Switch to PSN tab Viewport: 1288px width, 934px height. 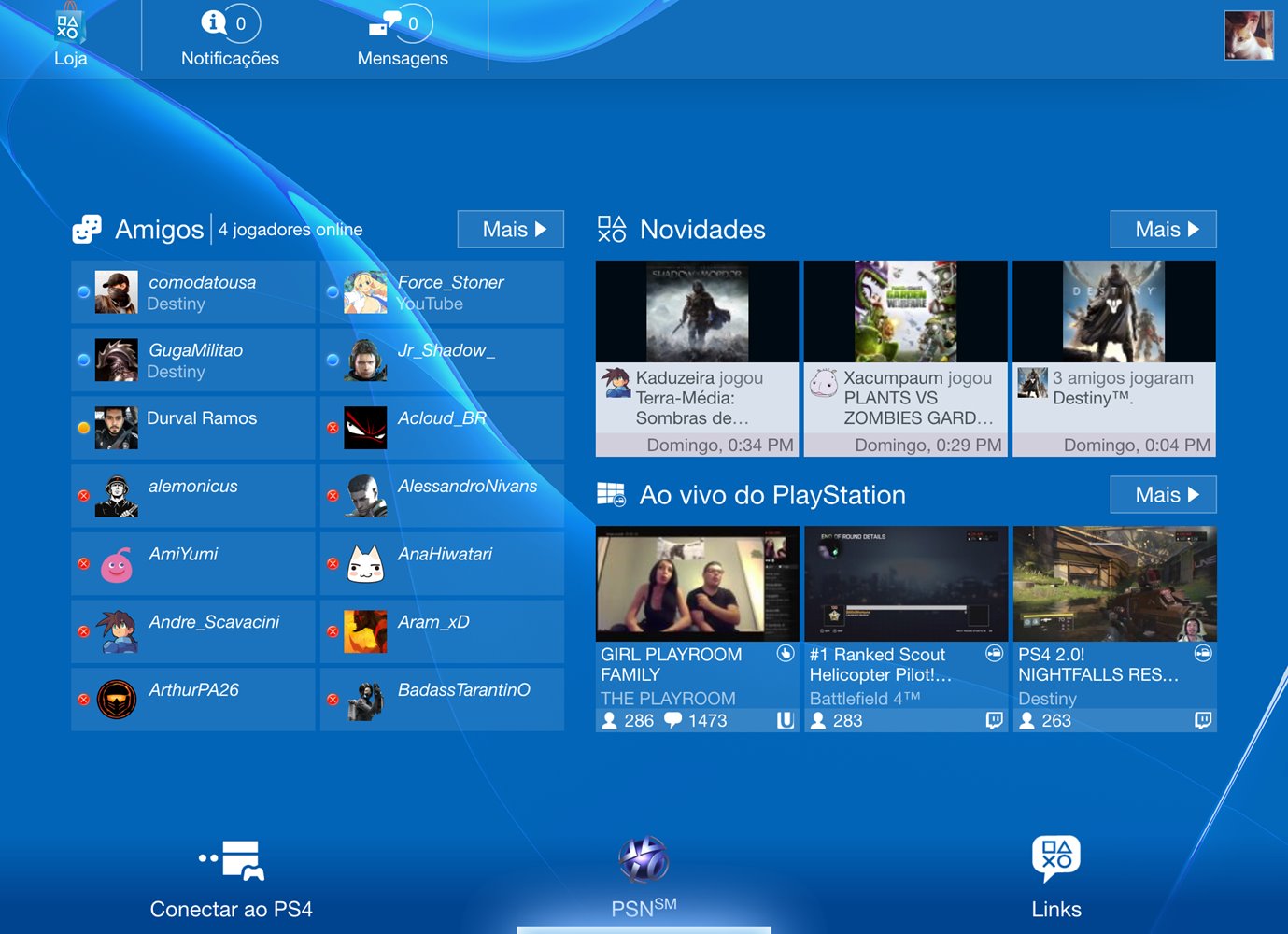click(644, 880)
